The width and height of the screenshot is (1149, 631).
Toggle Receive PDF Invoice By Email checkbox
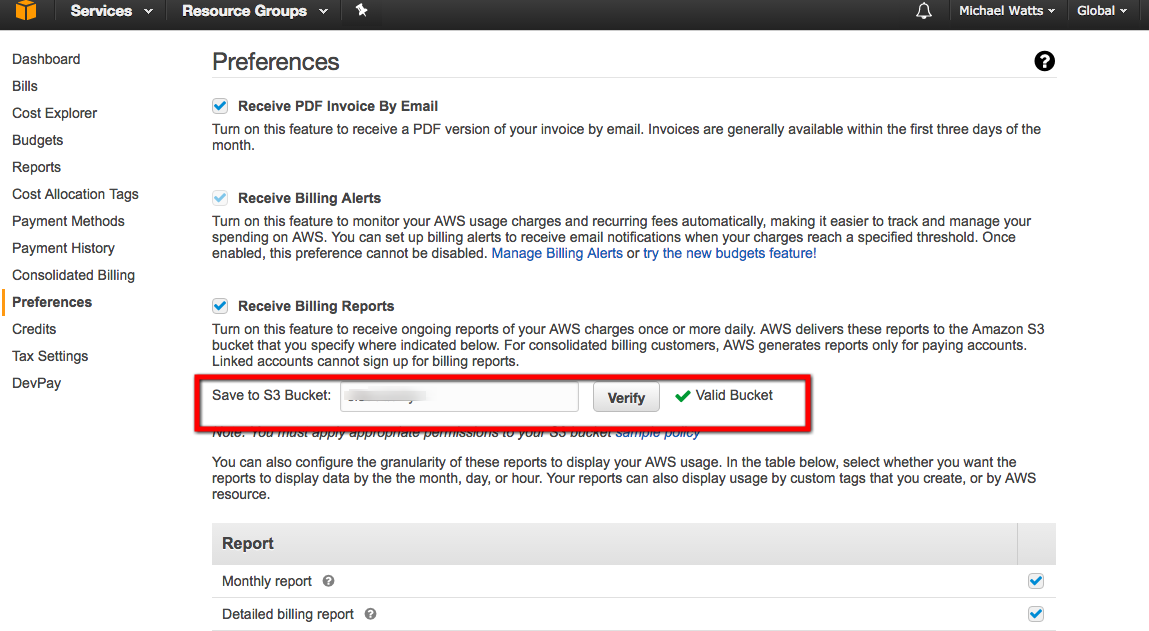[x=220, y=106]
